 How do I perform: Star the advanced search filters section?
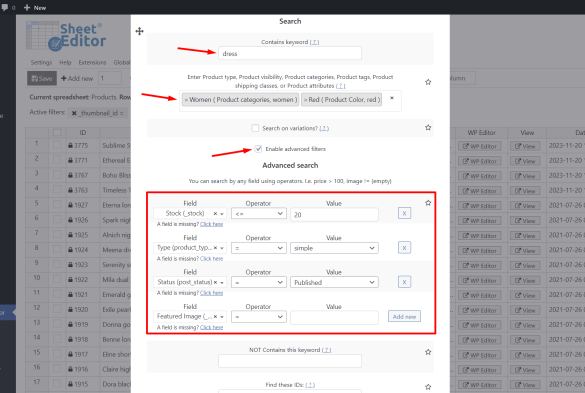pos(428,203)
